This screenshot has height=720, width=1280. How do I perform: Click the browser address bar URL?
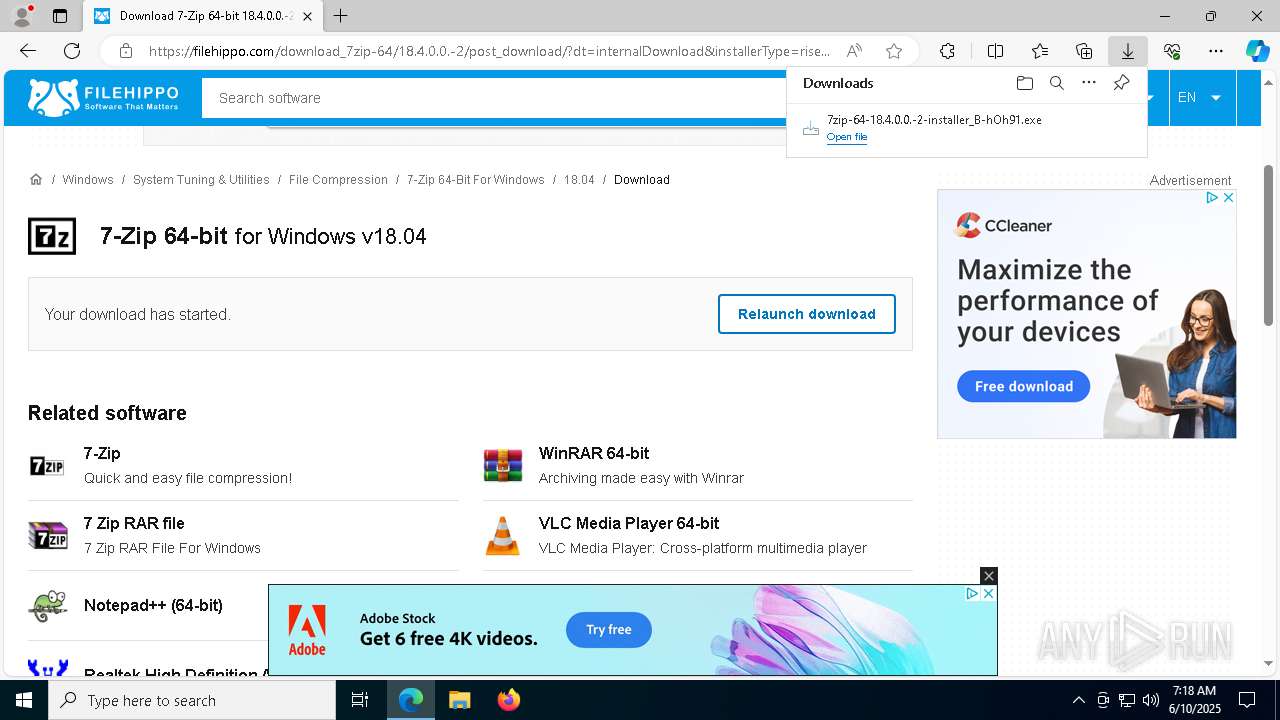tap(489, 51)
